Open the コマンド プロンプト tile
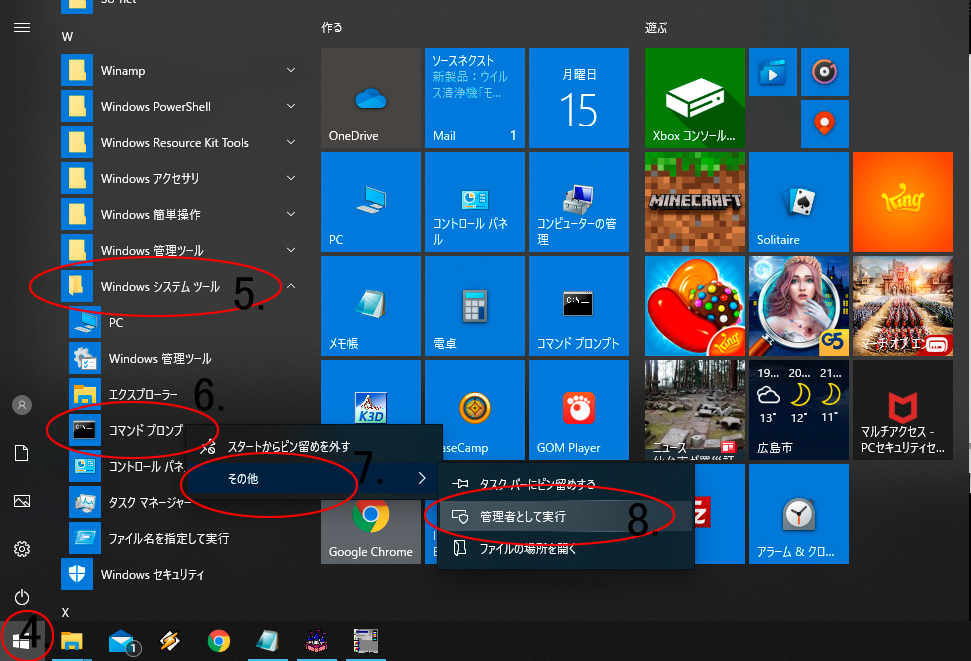Image resolution: width=971 pixels, height=661 pixels. tap(578, 306)
